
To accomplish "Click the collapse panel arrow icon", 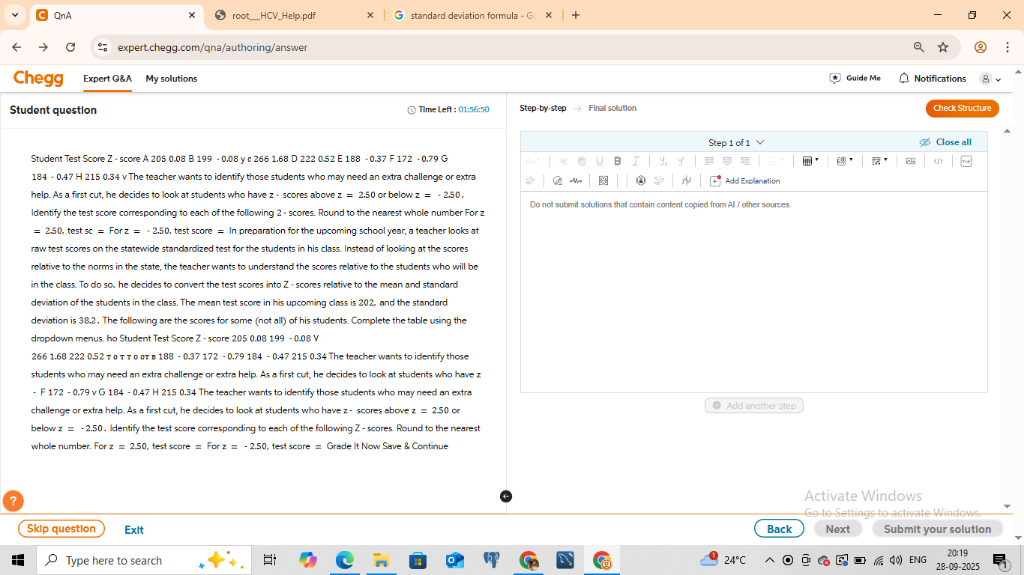I will point(505,497).
